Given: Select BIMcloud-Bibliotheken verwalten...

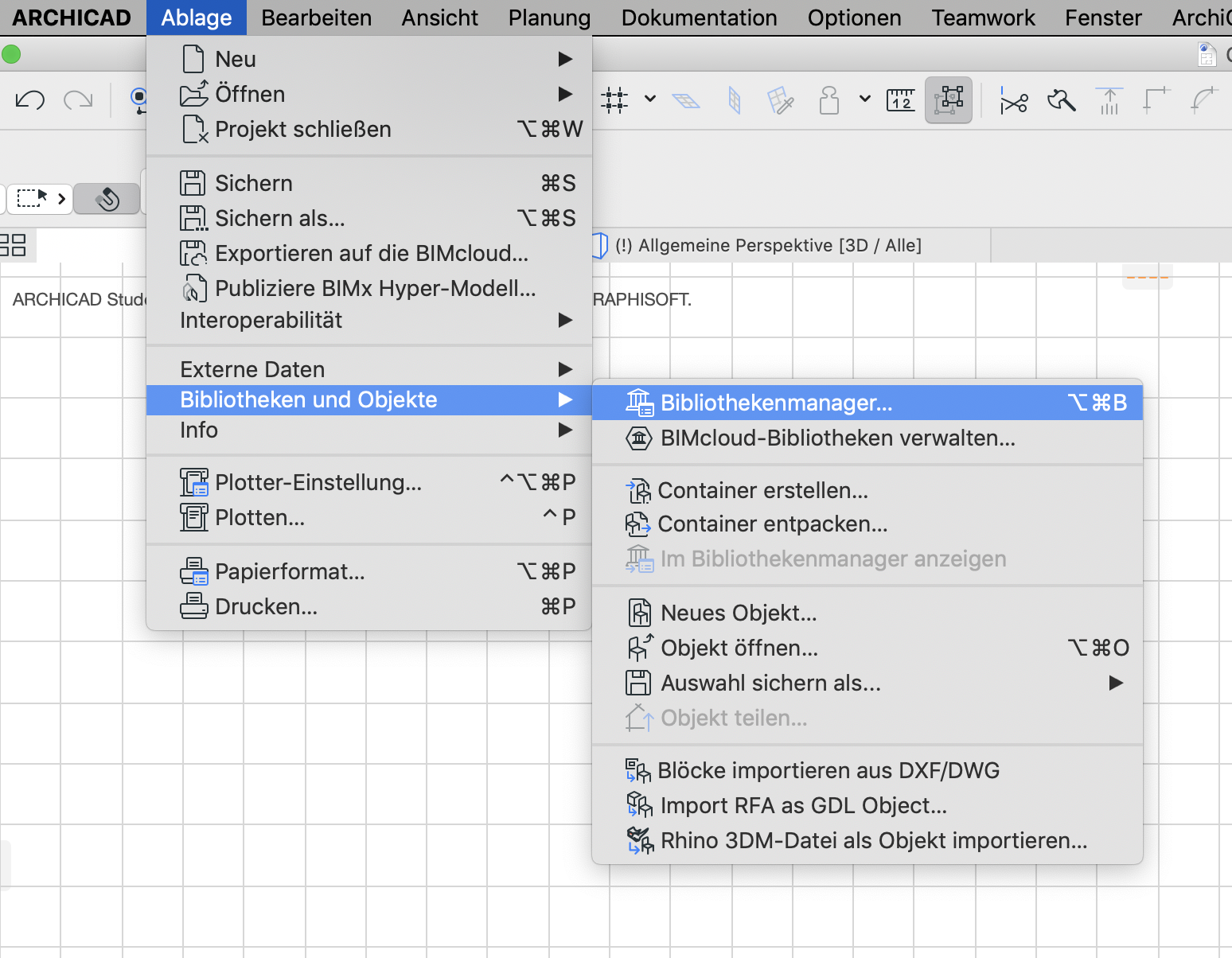Looking at the screenshot, I should [x=867, y=438].
